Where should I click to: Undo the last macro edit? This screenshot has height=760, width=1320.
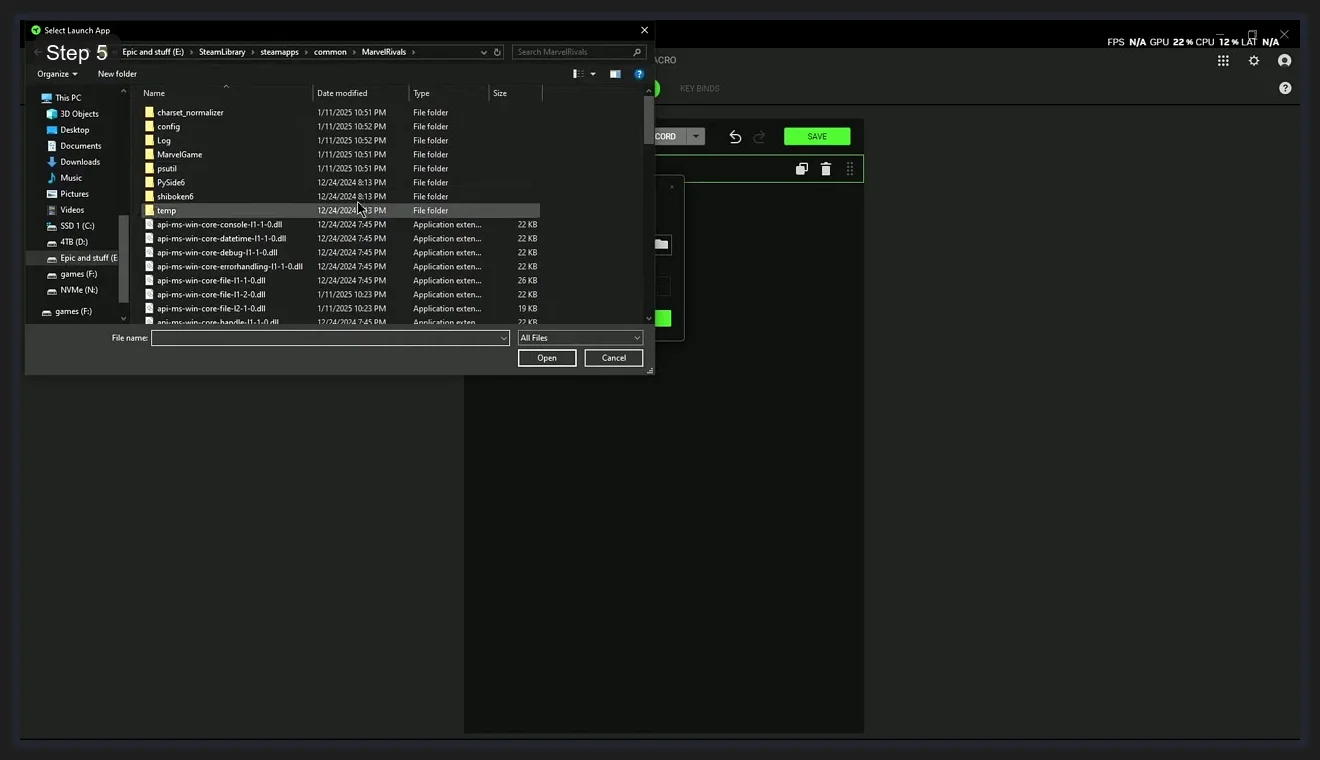(735, 136)
